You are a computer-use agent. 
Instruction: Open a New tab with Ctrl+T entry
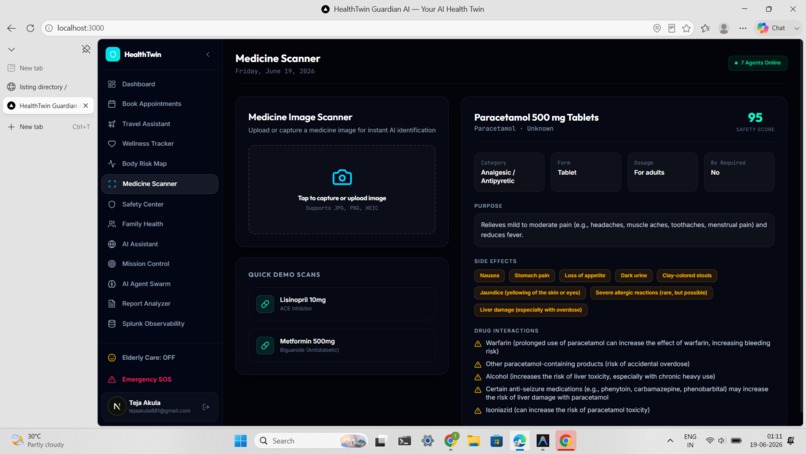click(48, 126)
